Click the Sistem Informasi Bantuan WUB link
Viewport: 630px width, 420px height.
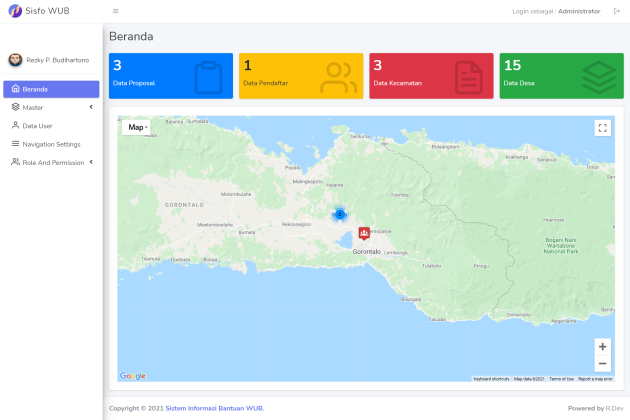tap(214, 408)
